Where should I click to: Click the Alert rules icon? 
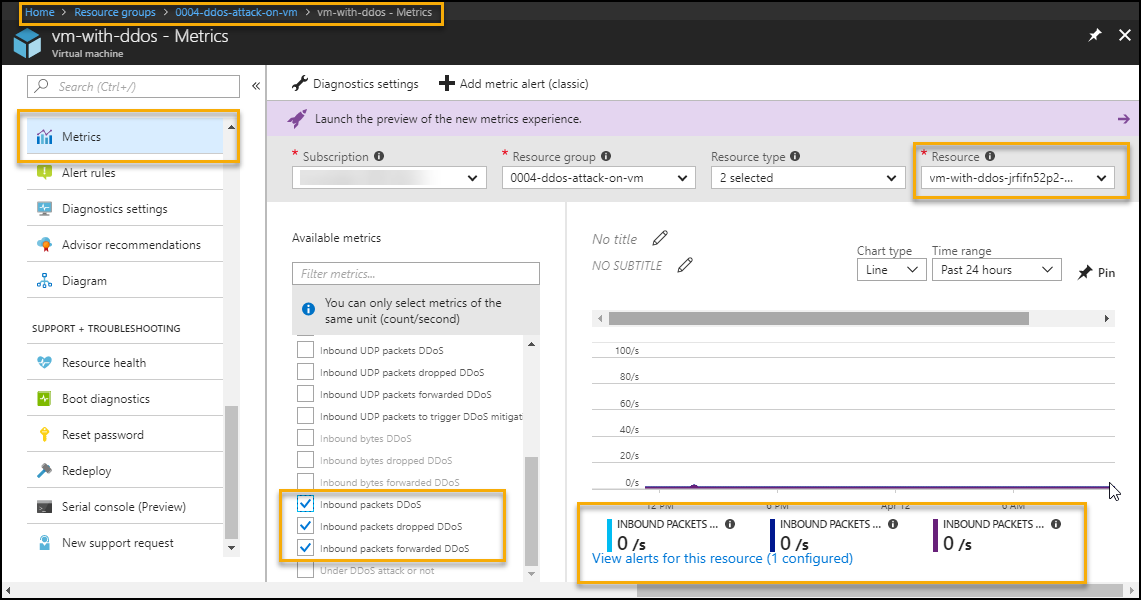click(x=44, y=172)
